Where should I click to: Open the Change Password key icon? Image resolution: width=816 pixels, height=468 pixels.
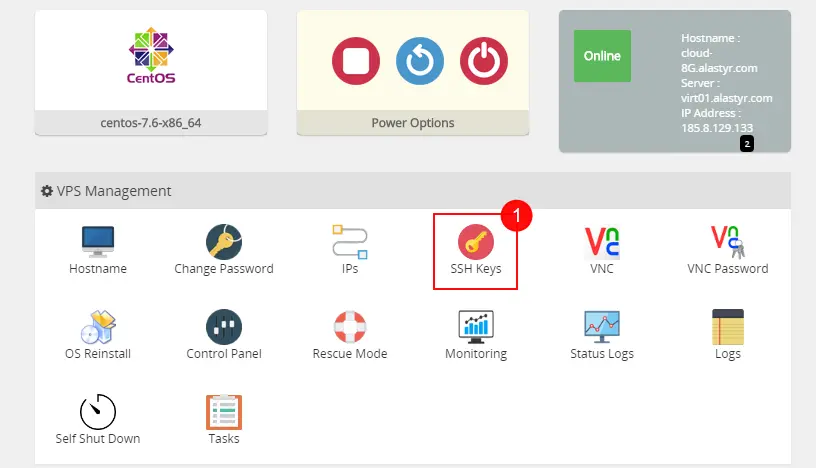click(x=224, y=242)
